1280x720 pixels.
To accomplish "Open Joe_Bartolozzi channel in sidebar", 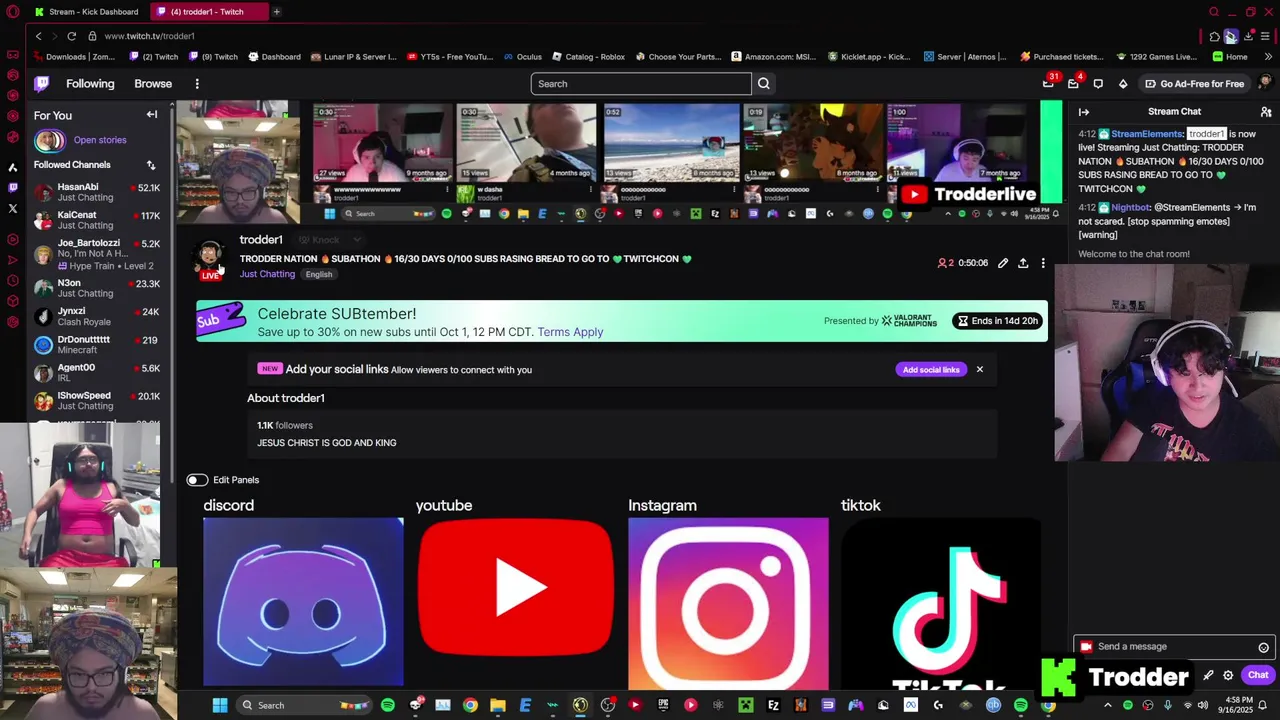I will (x=97, y=254).
